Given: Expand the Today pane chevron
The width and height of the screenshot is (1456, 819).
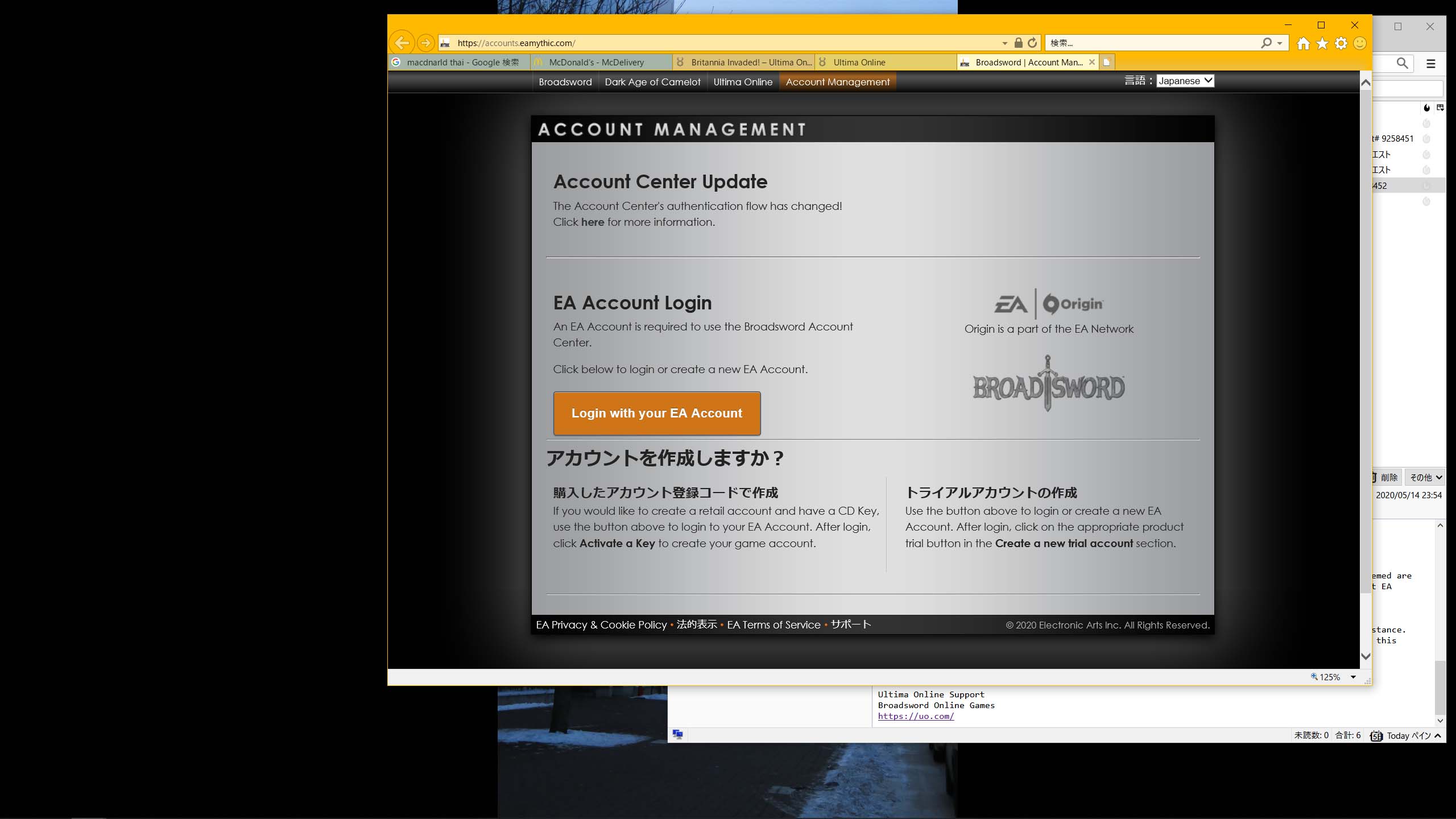Looking at the screenshot, I should click(x=1438, y=735).
